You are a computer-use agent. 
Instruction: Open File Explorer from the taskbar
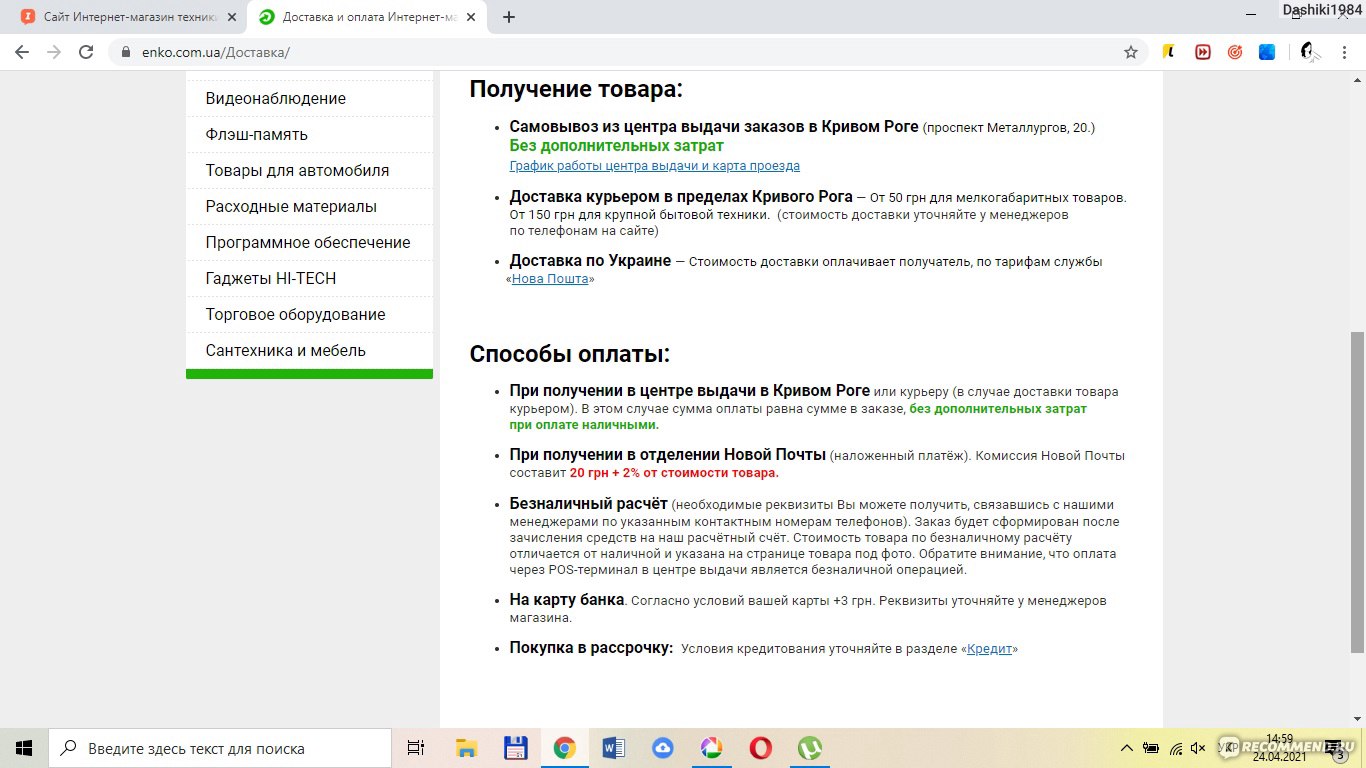coord(466,748)
